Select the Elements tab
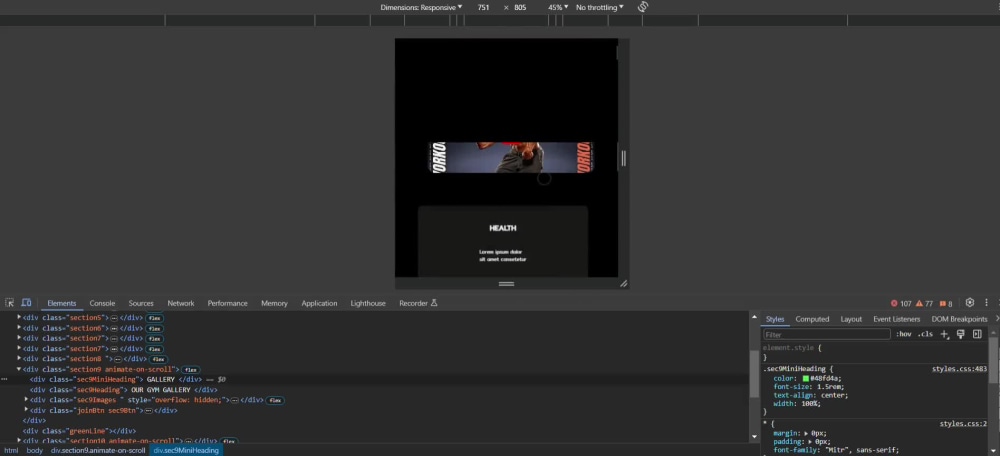 point(62,304)
